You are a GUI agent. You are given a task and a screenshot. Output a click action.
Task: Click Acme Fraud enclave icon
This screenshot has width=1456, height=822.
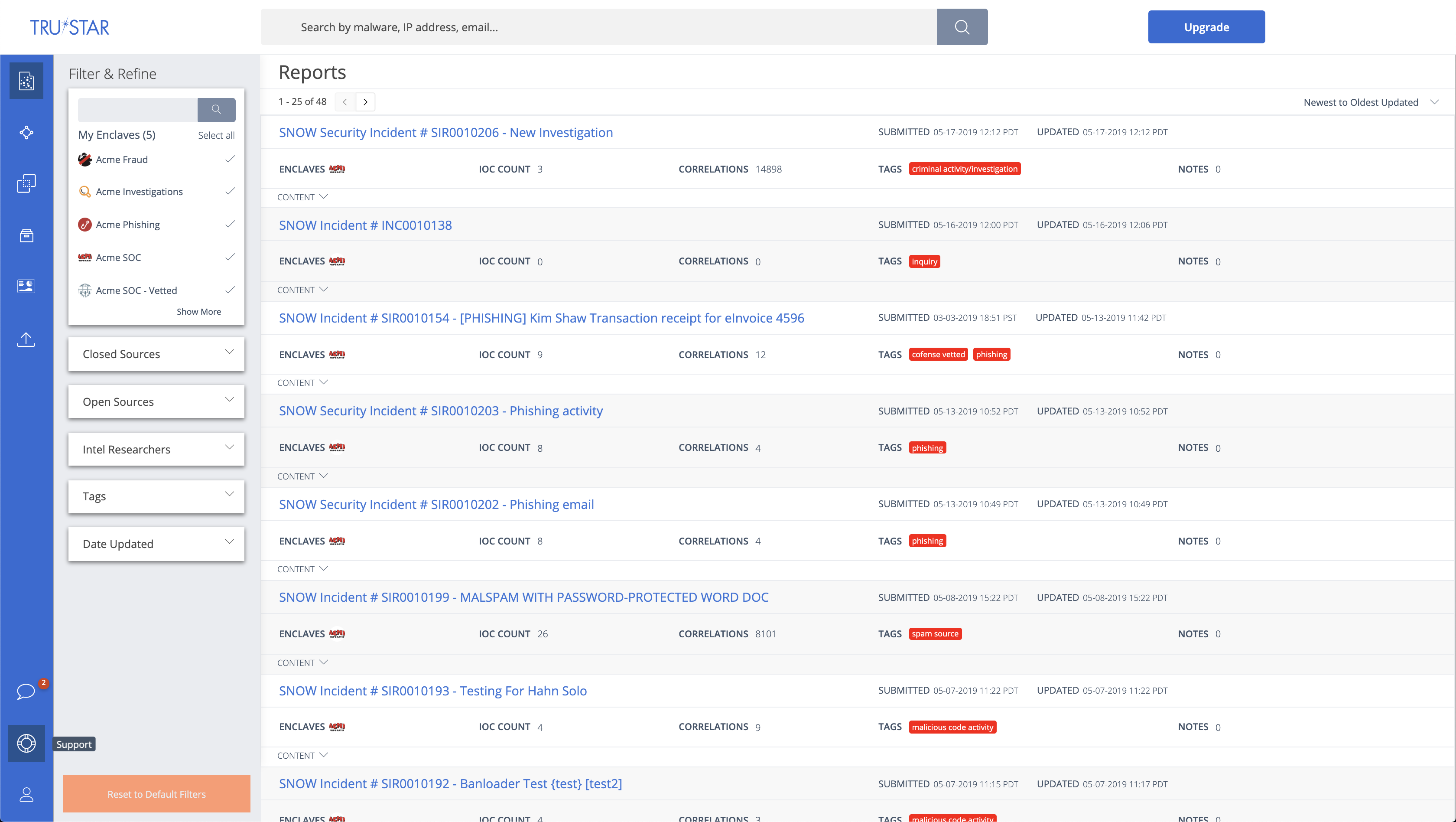pos(85,160)
